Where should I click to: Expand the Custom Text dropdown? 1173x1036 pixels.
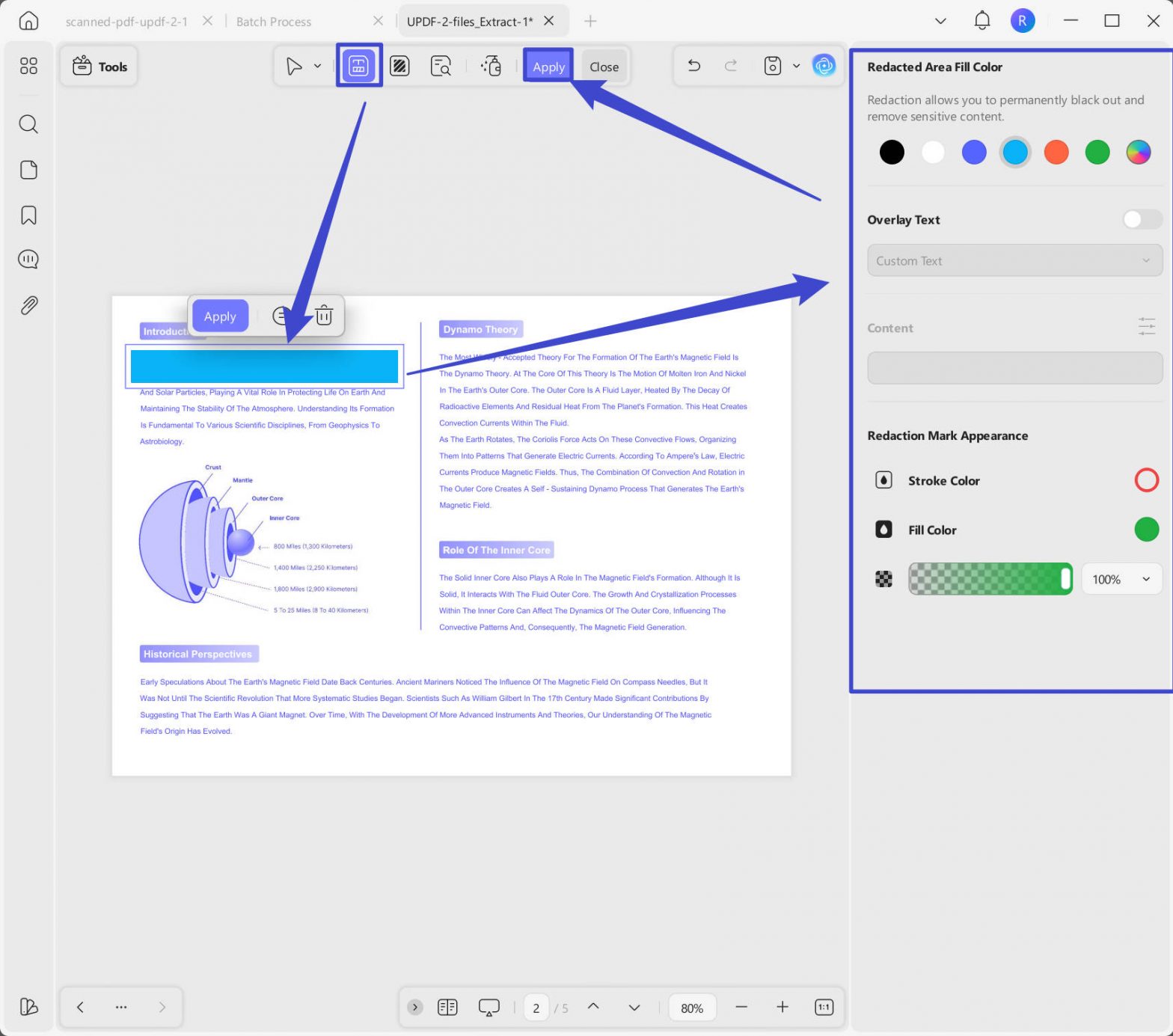pos(1014,260)
